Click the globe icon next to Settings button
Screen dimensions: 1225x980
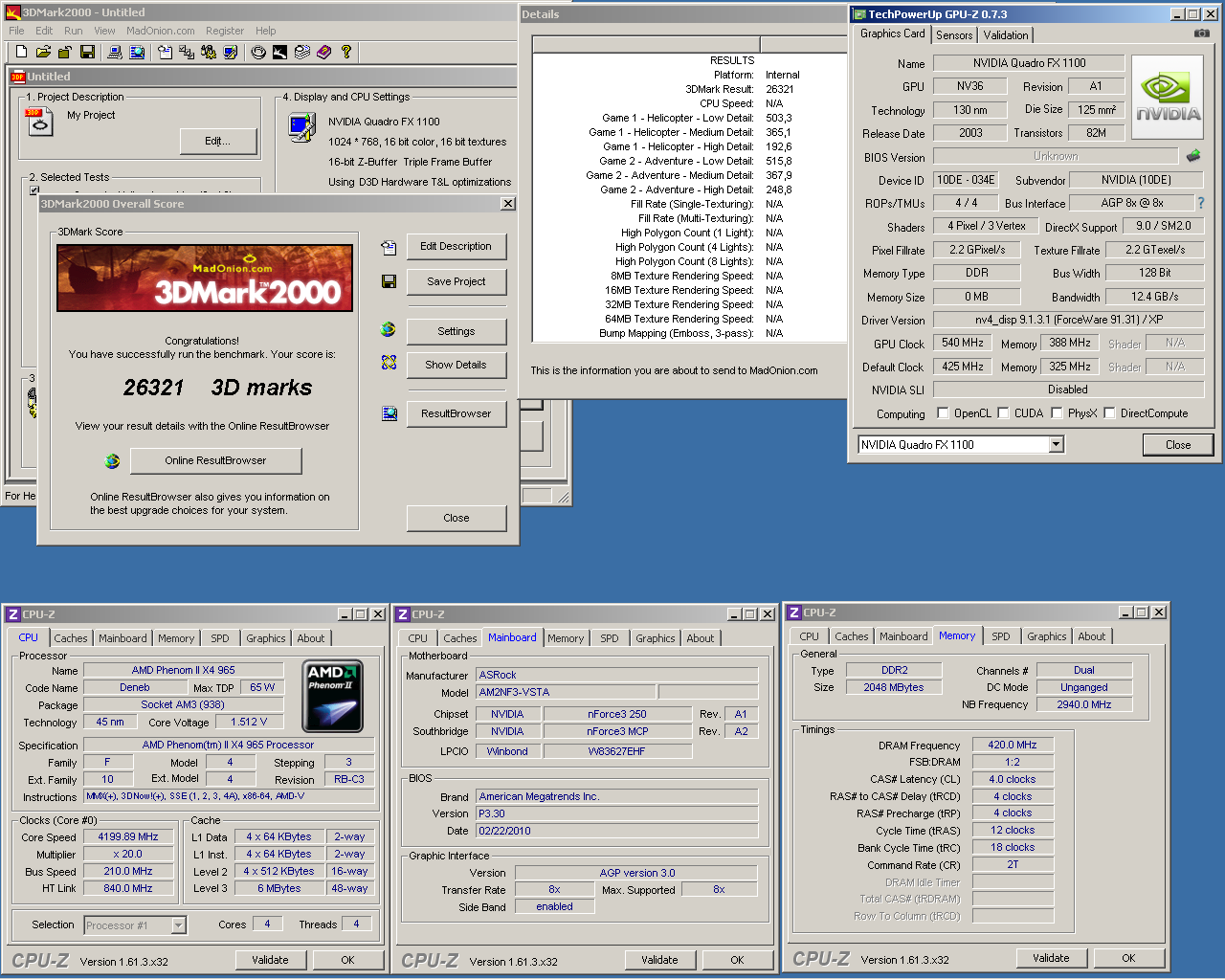coord(388,329)
